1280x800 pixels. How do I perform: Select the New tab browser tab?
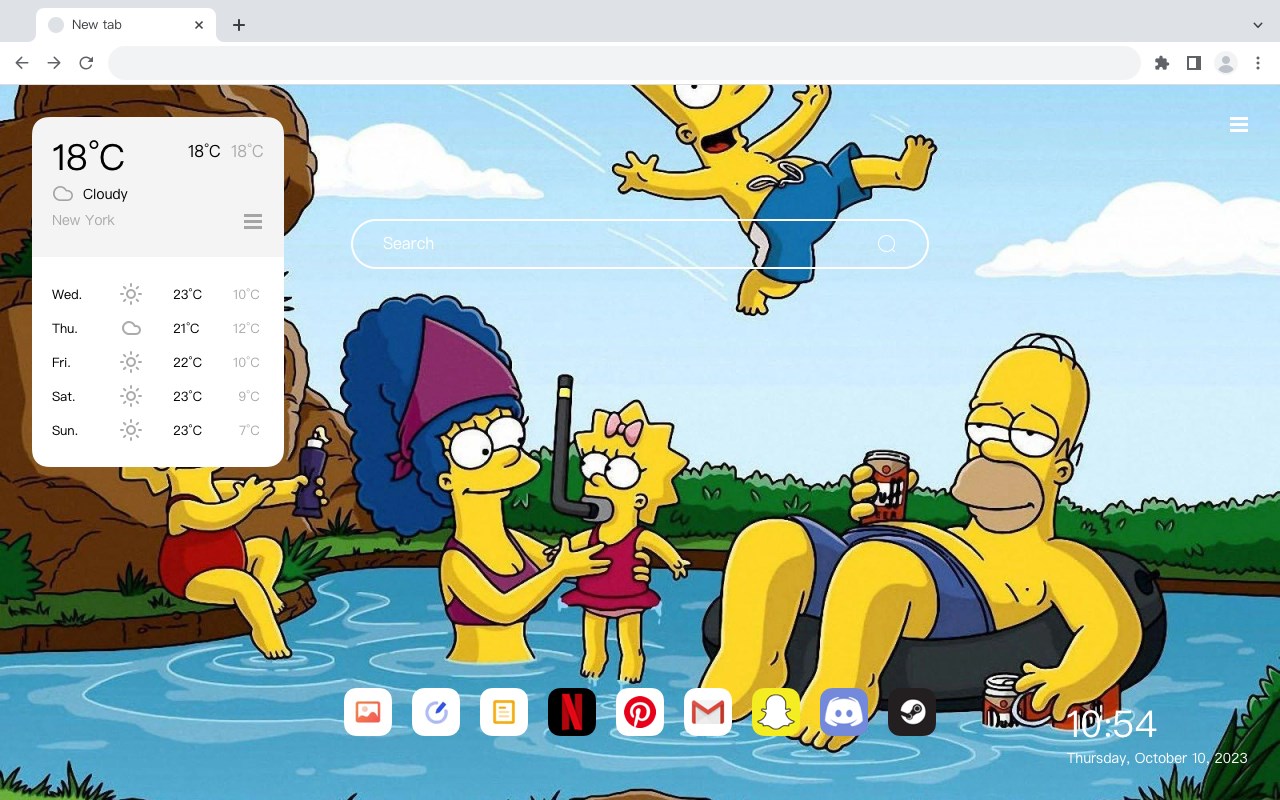[x=126, y=25]
